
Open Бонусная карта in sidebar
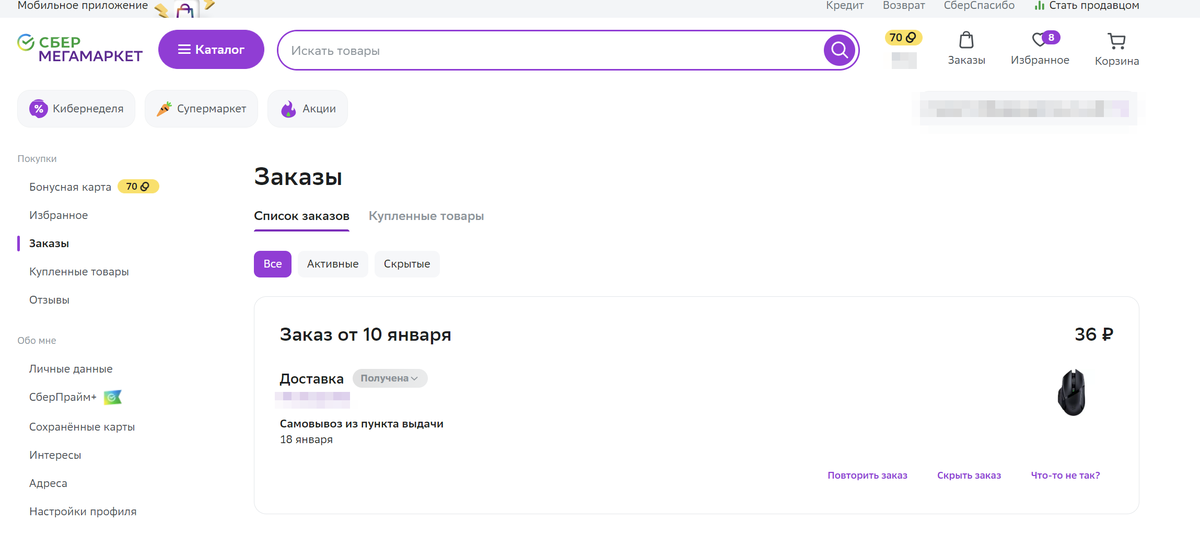point(70,187)
